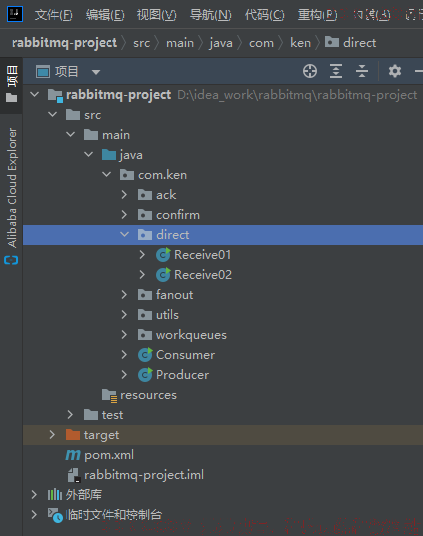Expand the target folder

point(52,434)
